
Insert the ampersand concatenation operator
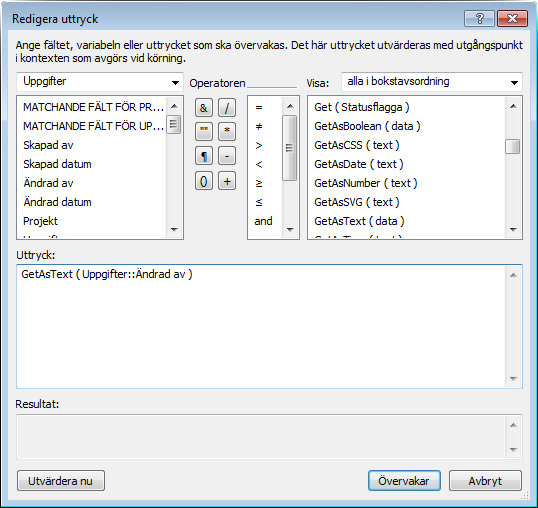click(x=204, y=108)
